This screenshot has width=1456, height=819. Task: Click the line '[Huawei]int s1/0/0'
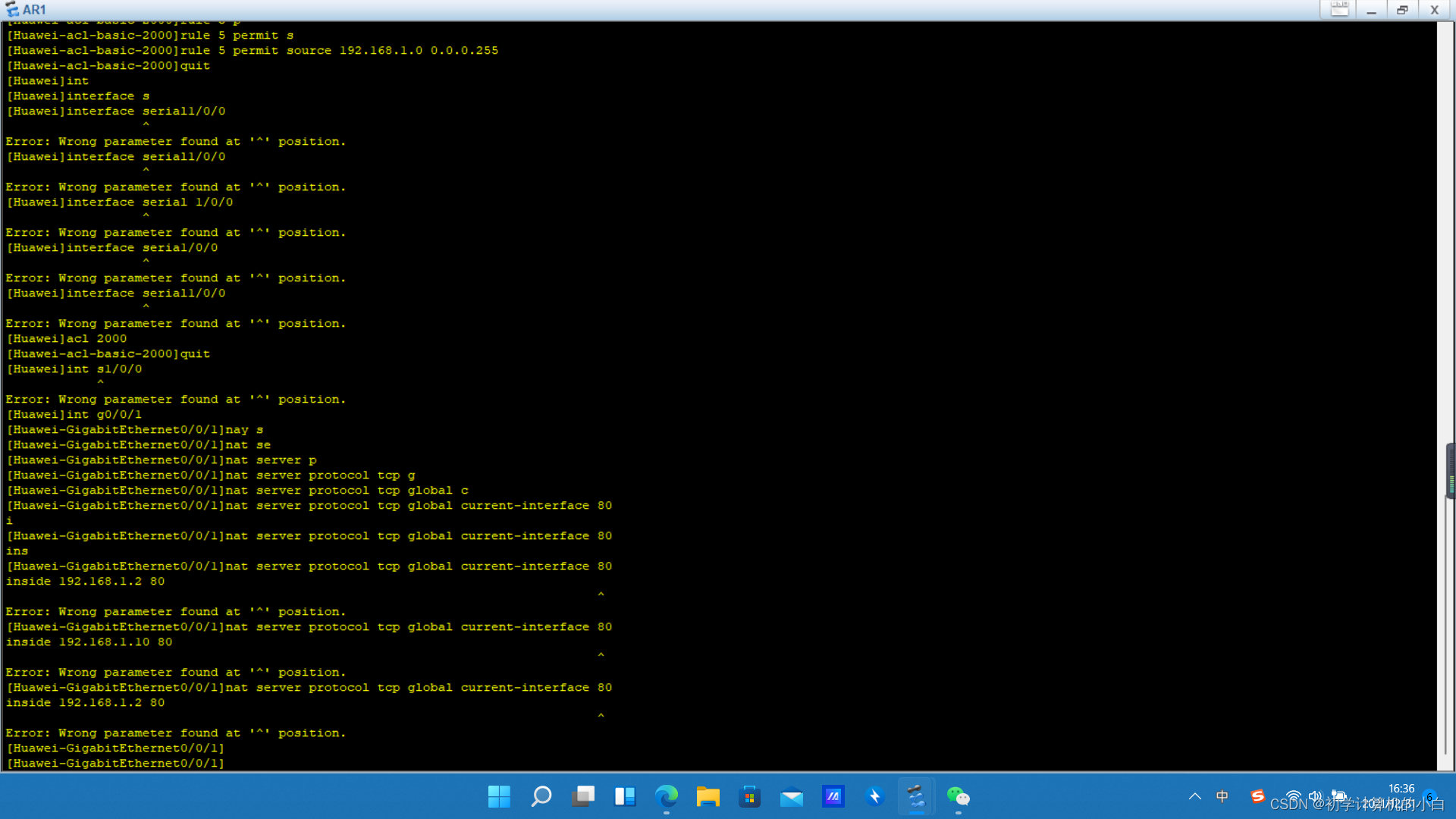pos(74,369)
